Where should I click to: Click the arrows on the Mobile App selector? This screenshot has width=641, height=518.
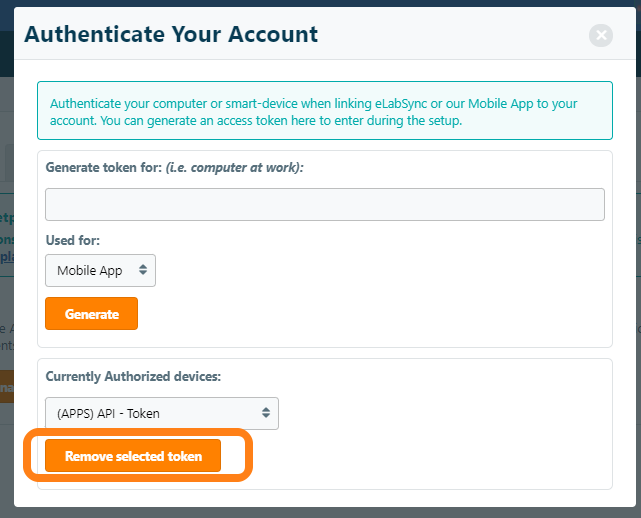143,270
